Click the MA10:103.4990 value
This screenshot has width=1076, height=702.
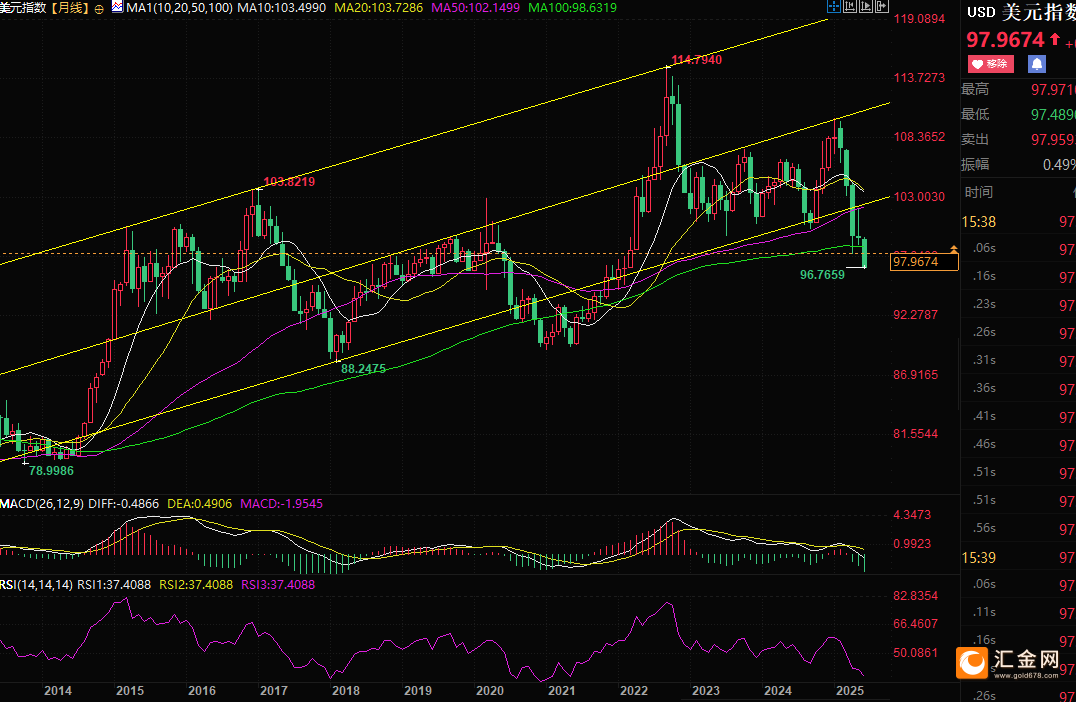282,8
